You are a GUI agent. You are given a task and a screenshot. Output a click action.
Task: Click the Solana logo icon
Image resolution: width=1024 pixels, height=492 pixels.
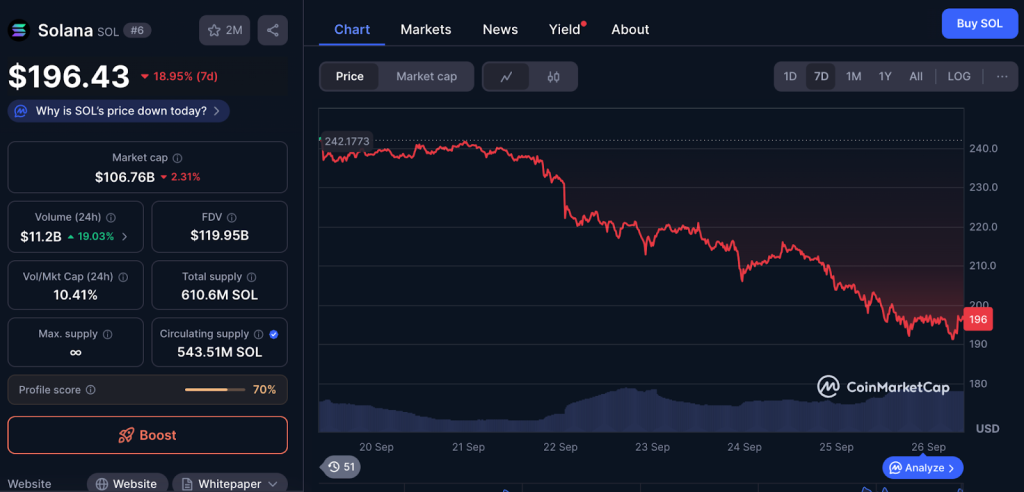[18, 31]
